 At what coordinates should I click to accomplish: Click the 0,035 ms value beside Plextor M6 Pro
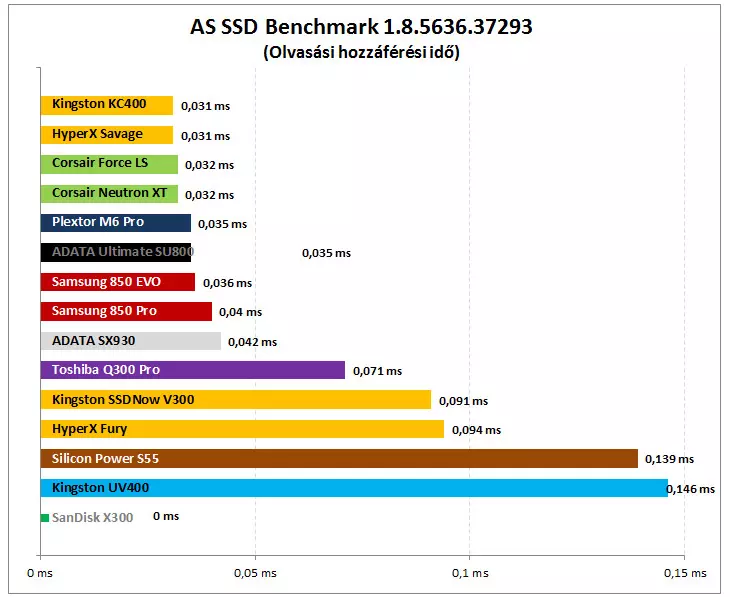[x=223, y=224]
